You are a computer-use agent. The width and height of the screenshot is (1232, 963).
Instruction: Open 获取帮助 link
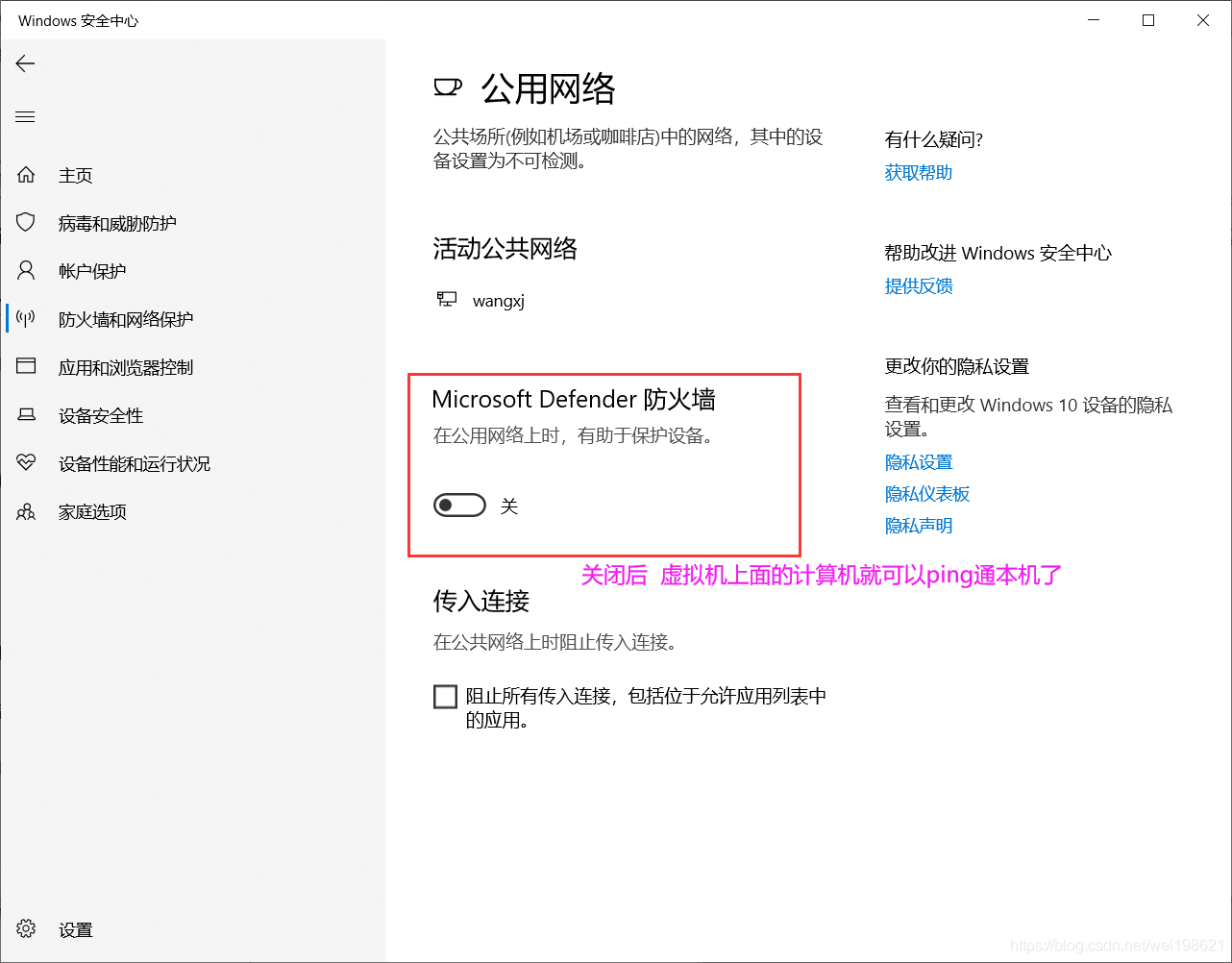tap(918, 172)
